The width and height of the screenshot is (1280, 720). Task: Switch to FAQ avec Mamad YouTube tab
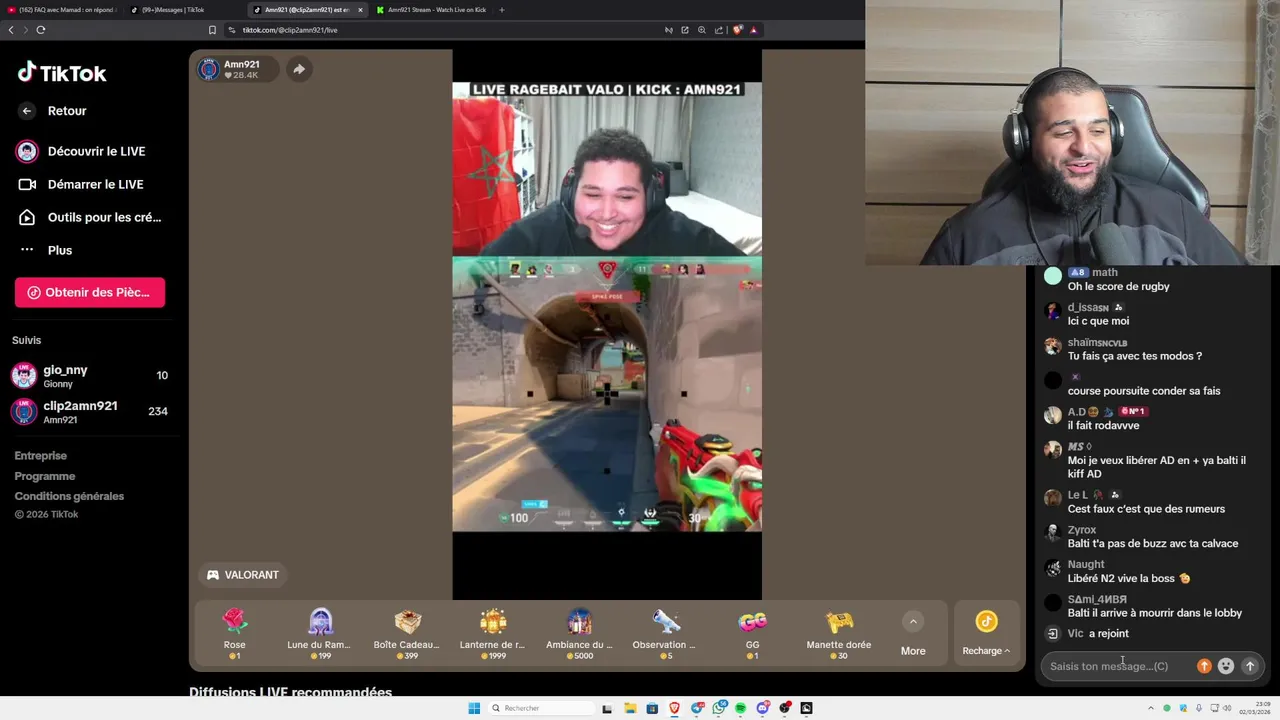pyautogui.click(x=62, y=10)
